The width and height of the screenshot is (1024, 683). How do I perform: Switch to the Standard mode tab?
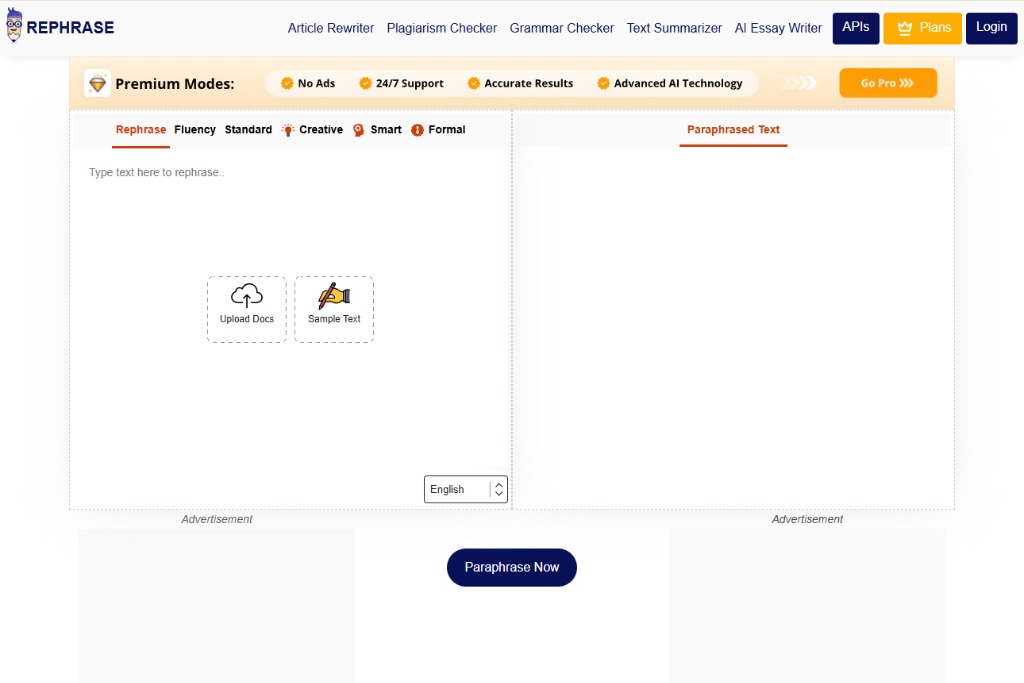tap(248, 130)
